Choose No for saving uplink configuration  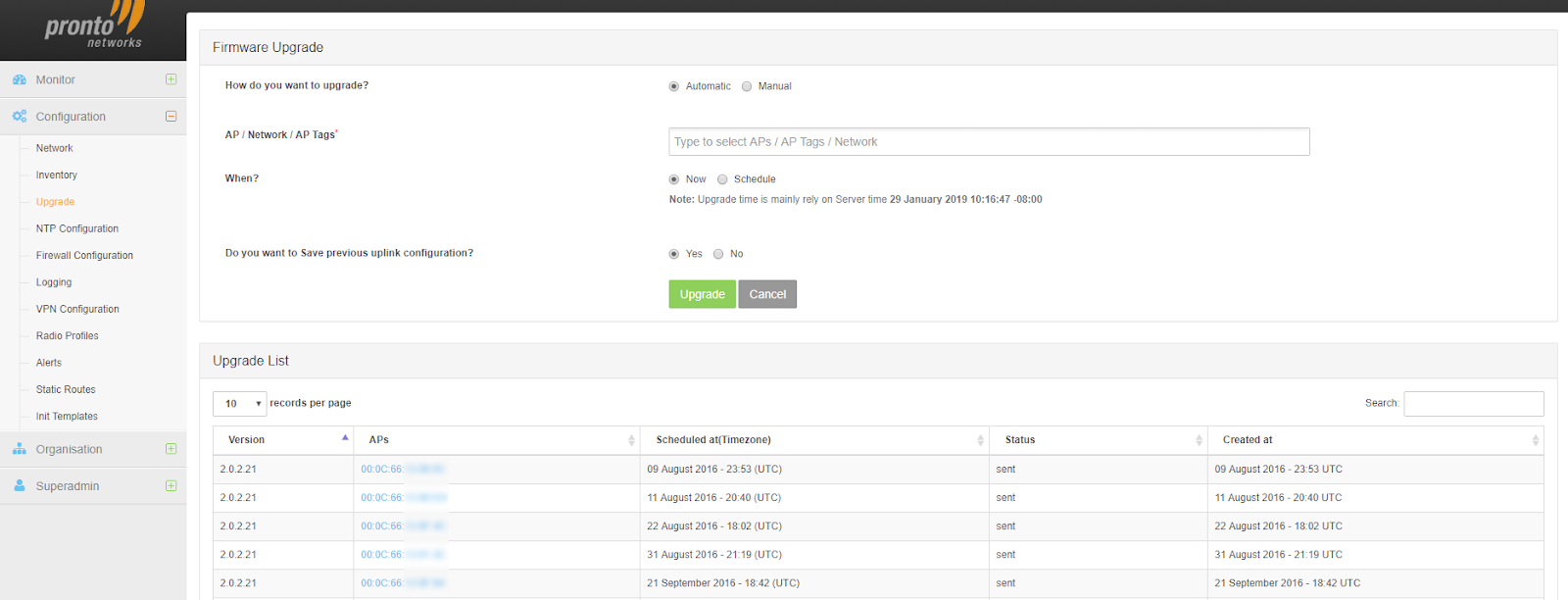pos(718,254)
